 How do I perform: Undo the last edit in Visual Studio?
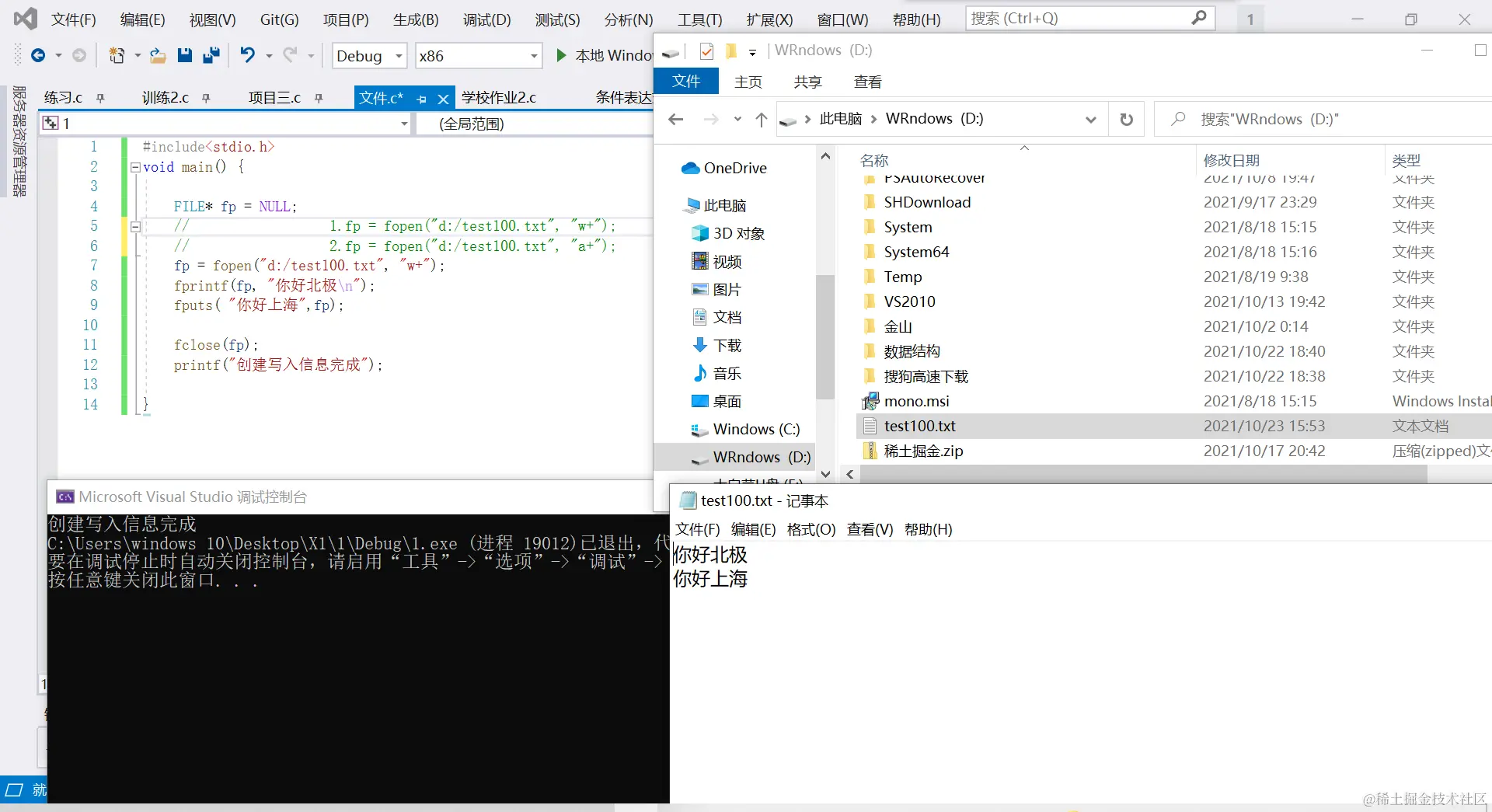pyautogui.click(x=247, y=55)
